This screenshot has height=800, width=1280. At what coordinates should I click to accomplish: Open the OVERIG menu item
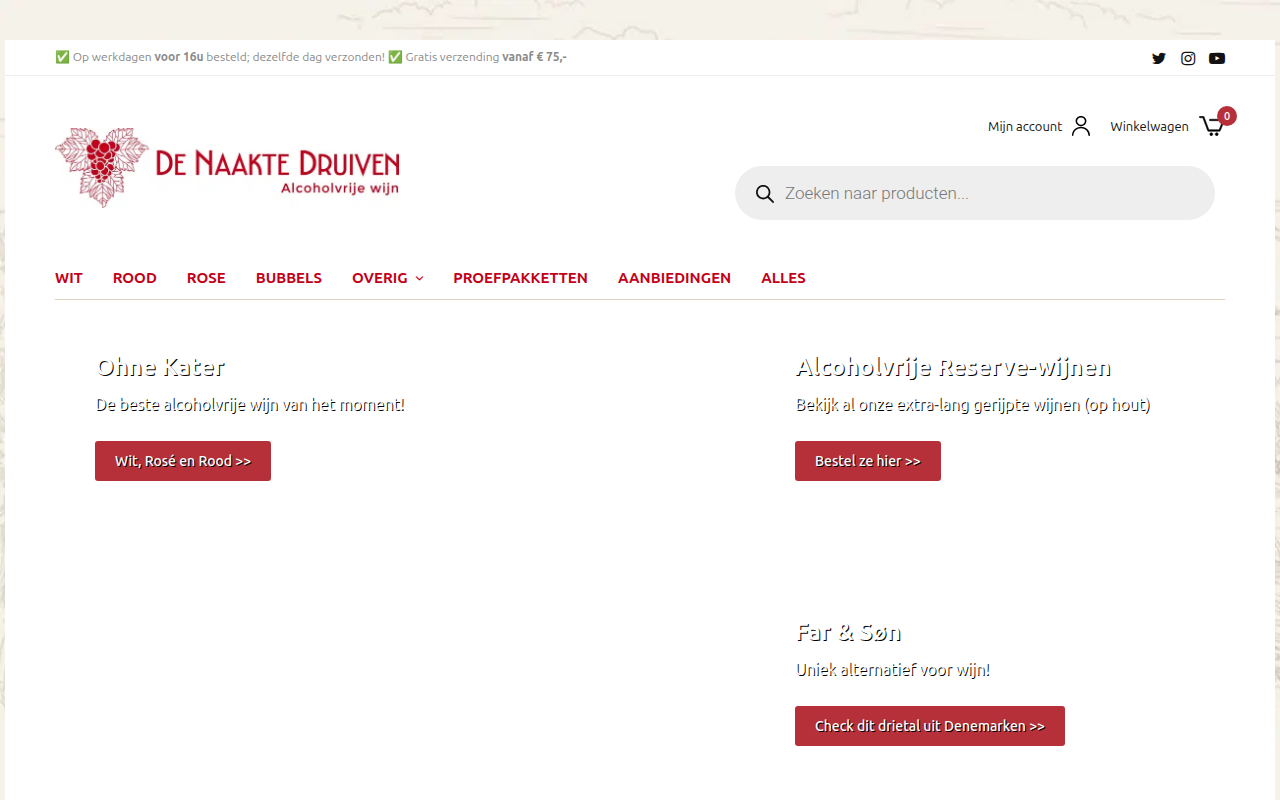pyautogui.click(x=388, y=278)
